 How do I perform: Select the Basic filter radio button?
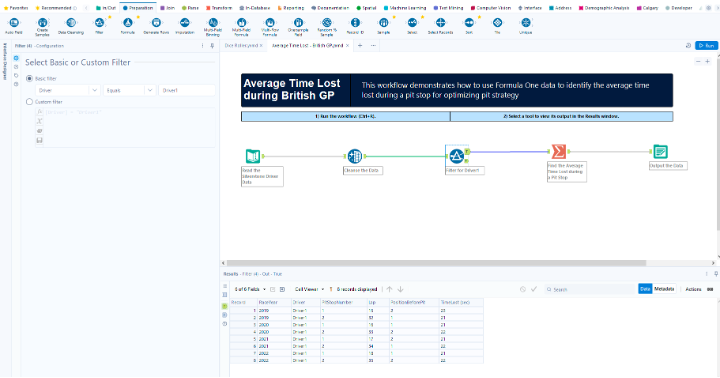point(29,79)
